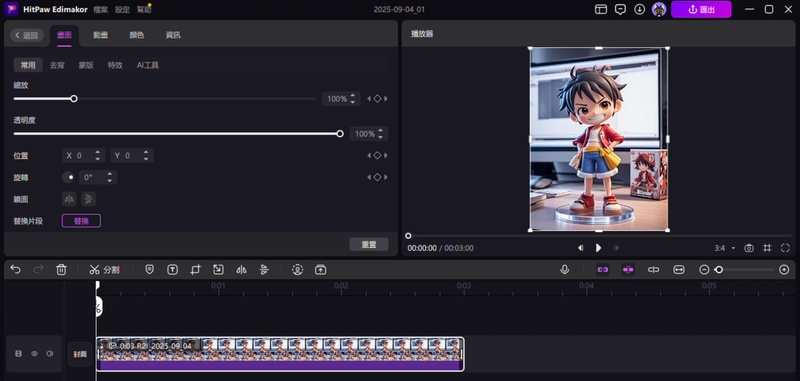Click the redo arrow in timeline toolbar
The image size is (800, 381).
[38, 270]
